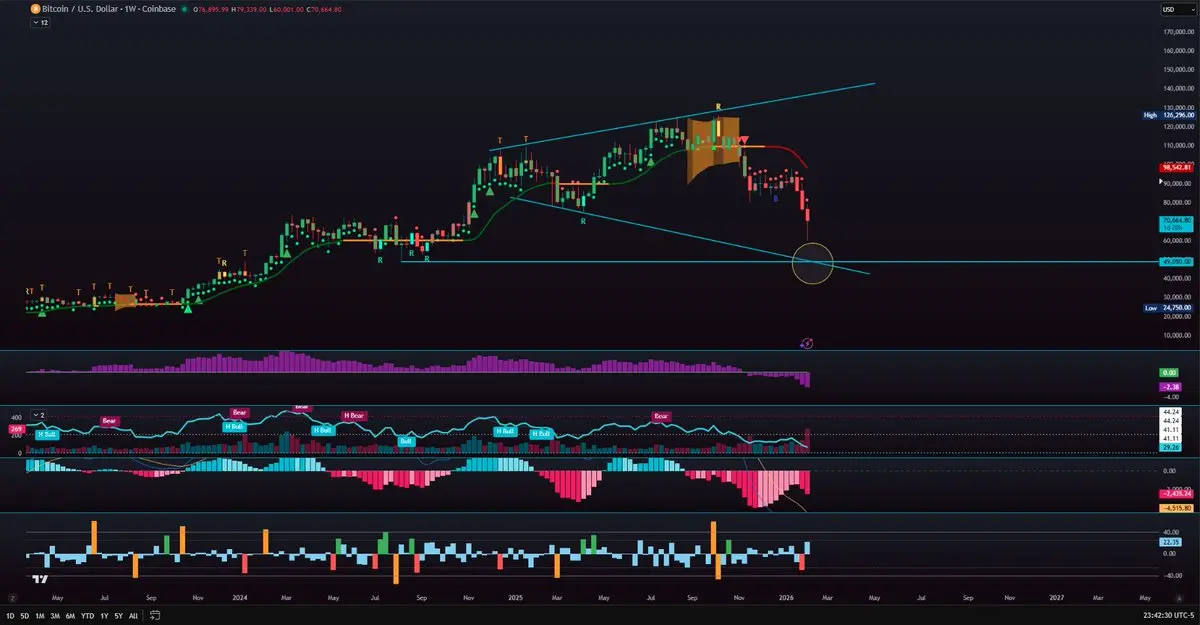1200x625 pixels.
Task: Click the clock timezone 23:42:30 UTC-5
Action: coord(1167,617)
